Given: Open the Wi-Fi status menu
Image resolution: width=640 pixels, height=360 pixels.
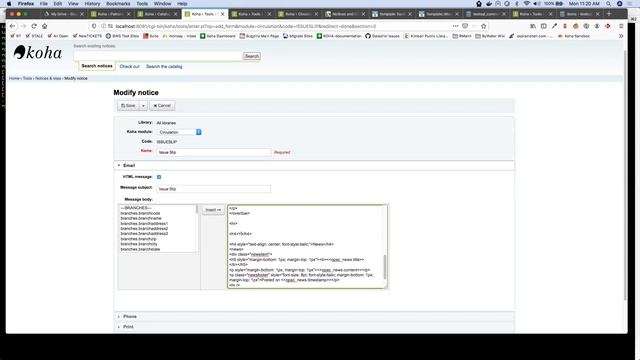Looking at the screenshot, I should (x=527, y=4).
